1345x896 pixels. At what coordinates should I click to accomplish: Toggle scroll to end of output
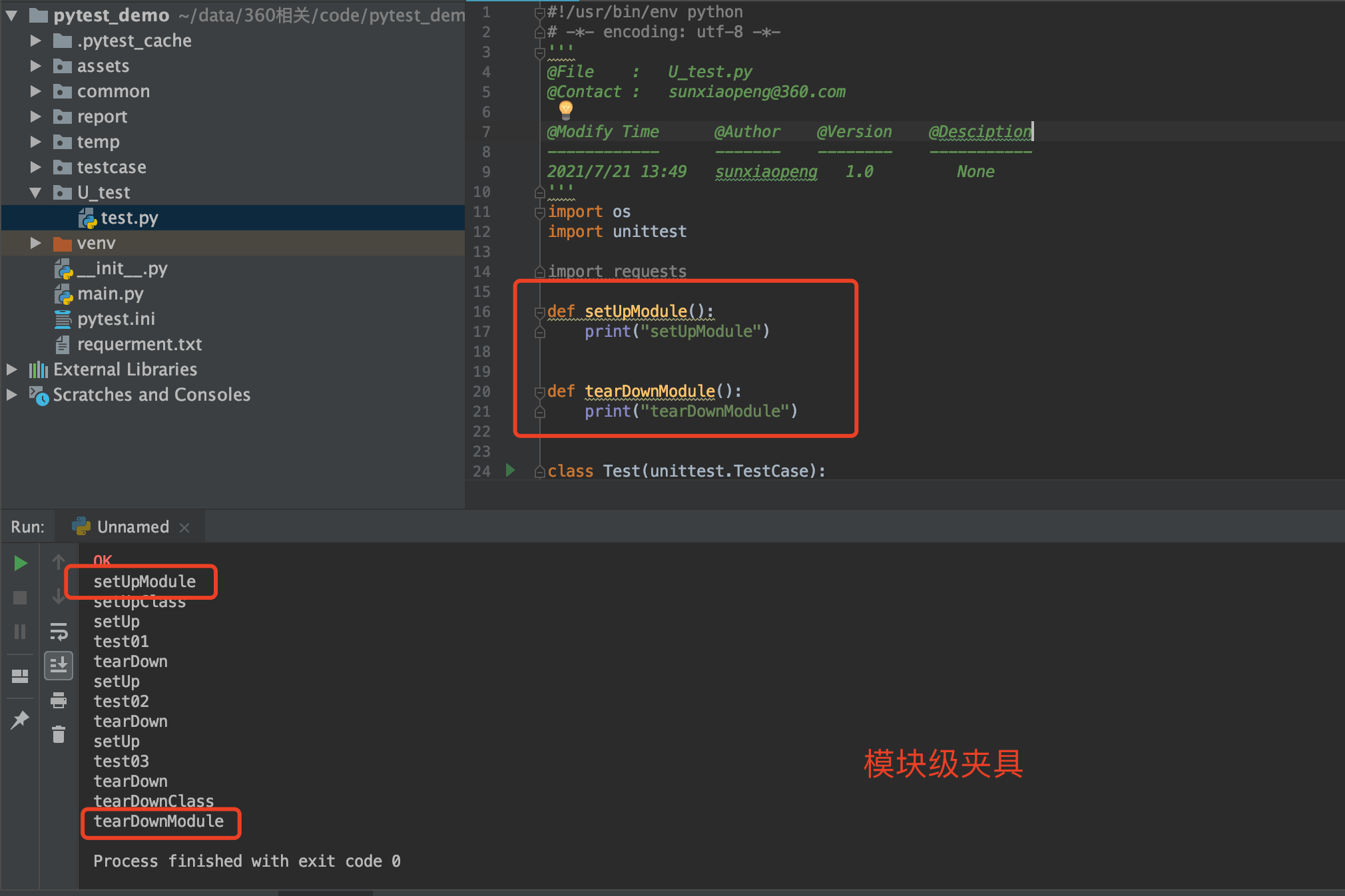pos(59,664)
